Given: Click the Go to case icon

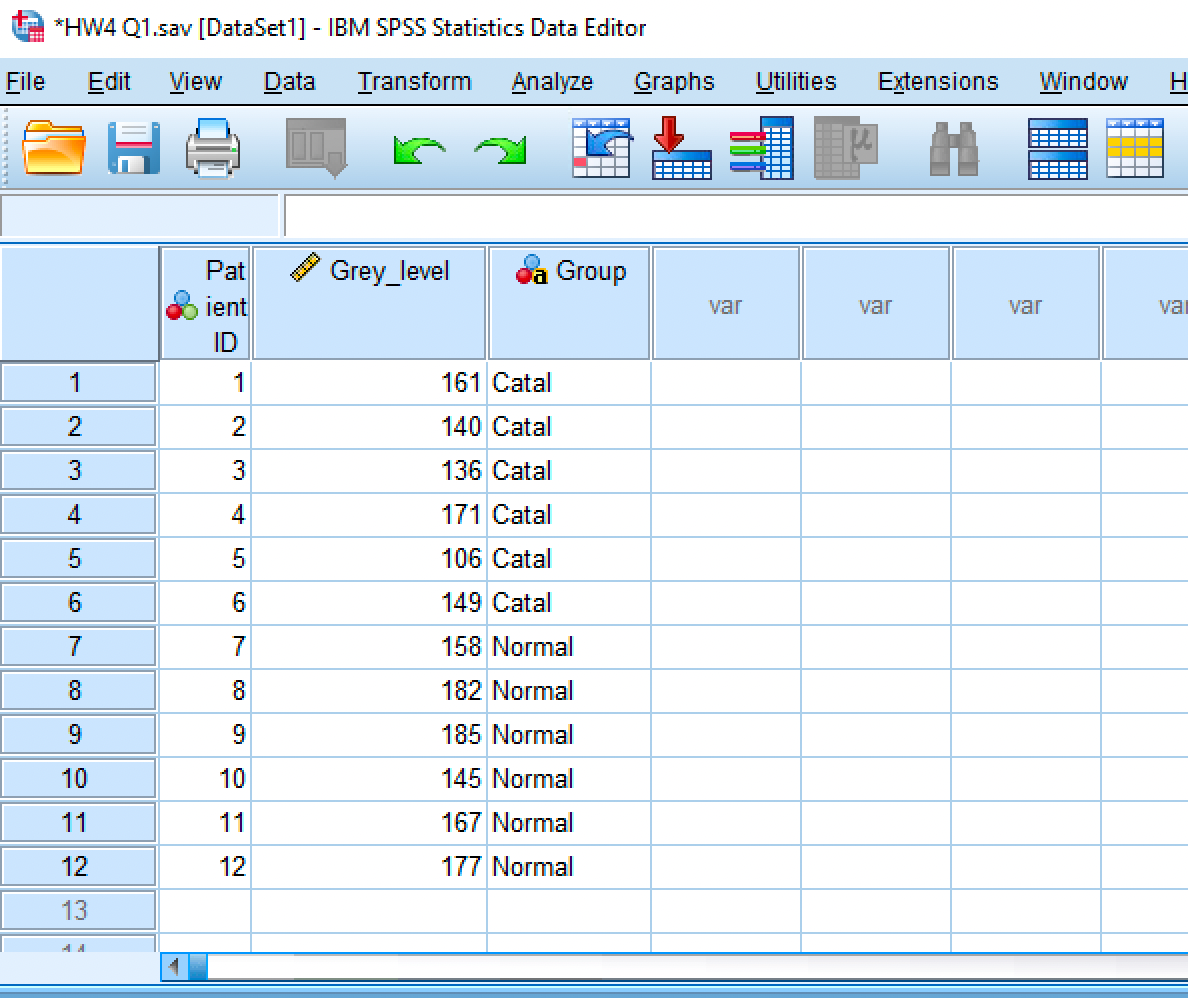Looking at the screenshot, I should point(602,148).
